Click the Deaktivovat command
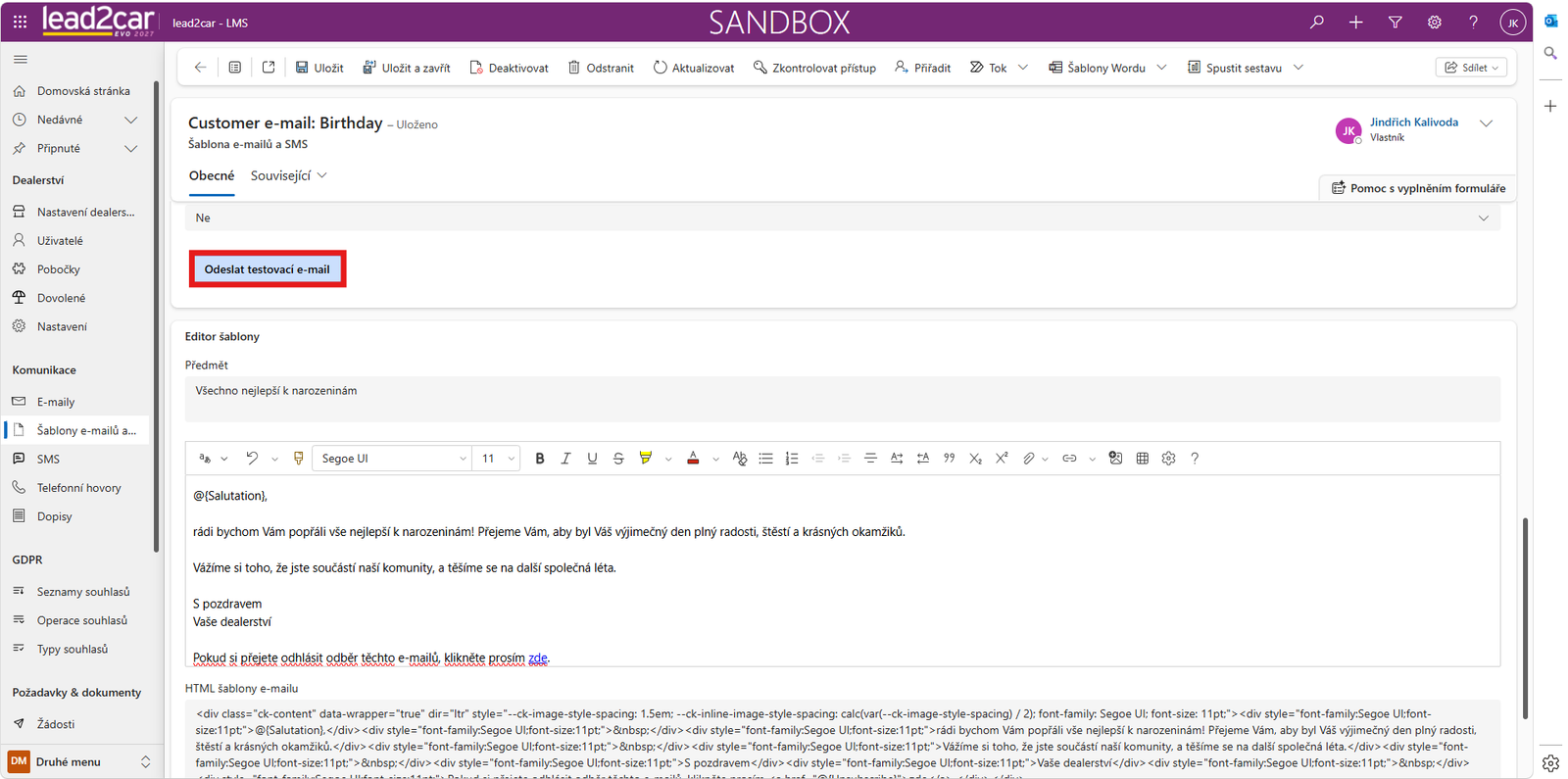 click(x=509, y=68)
